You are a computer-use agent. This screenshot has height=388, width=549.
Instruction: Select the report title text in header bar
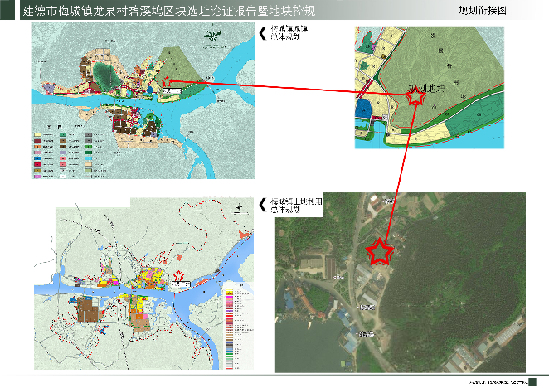coord(169,11)
